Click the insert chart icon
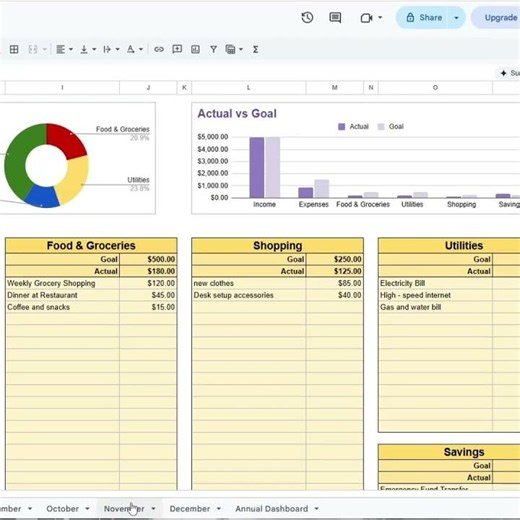 tap(195, 49)
